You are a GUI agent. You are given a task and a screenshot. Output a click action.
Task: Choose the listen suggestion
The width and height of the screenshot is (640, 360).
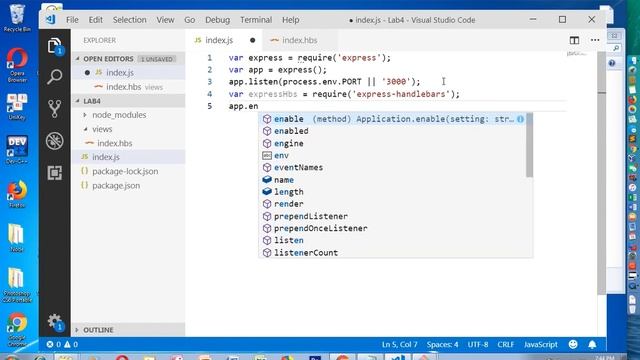(393, 240)
